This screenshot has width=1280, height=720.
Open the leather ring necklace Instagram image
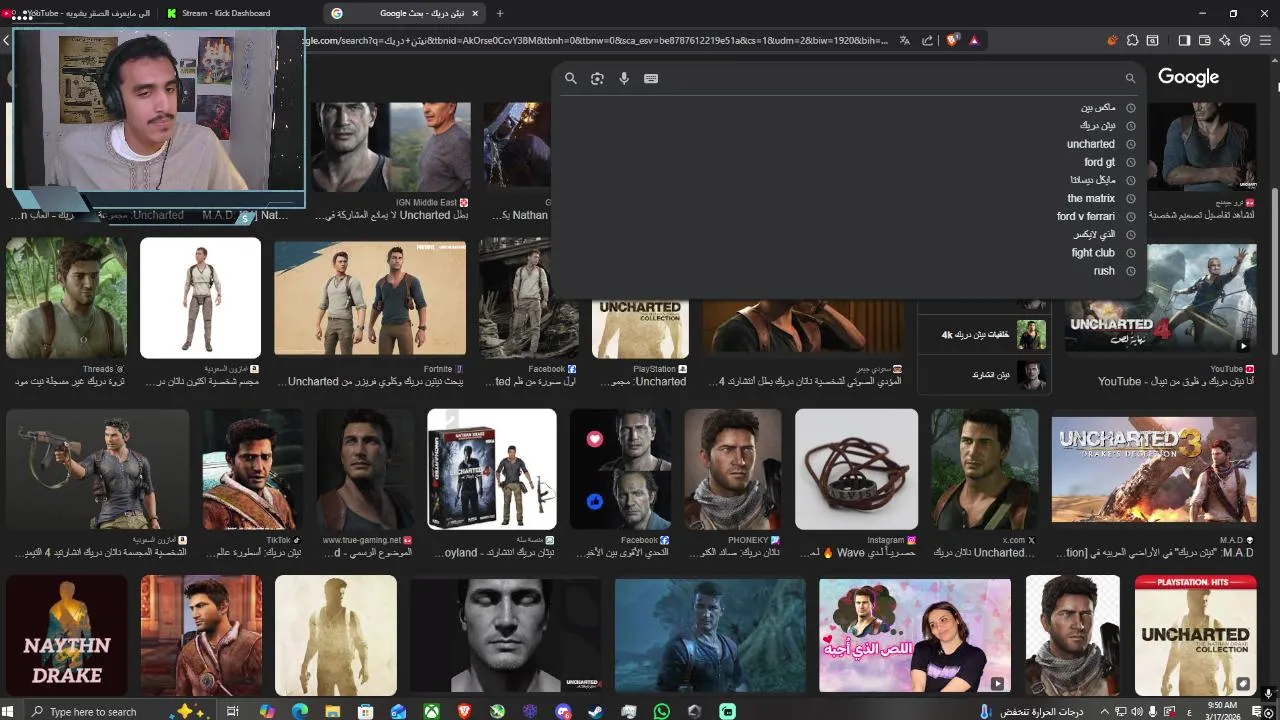click(856, 469)
